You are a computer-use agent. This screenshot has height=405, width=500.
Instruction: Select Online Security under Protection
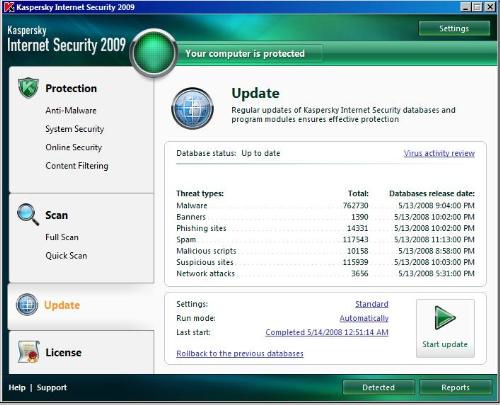(x=74, y=147)
